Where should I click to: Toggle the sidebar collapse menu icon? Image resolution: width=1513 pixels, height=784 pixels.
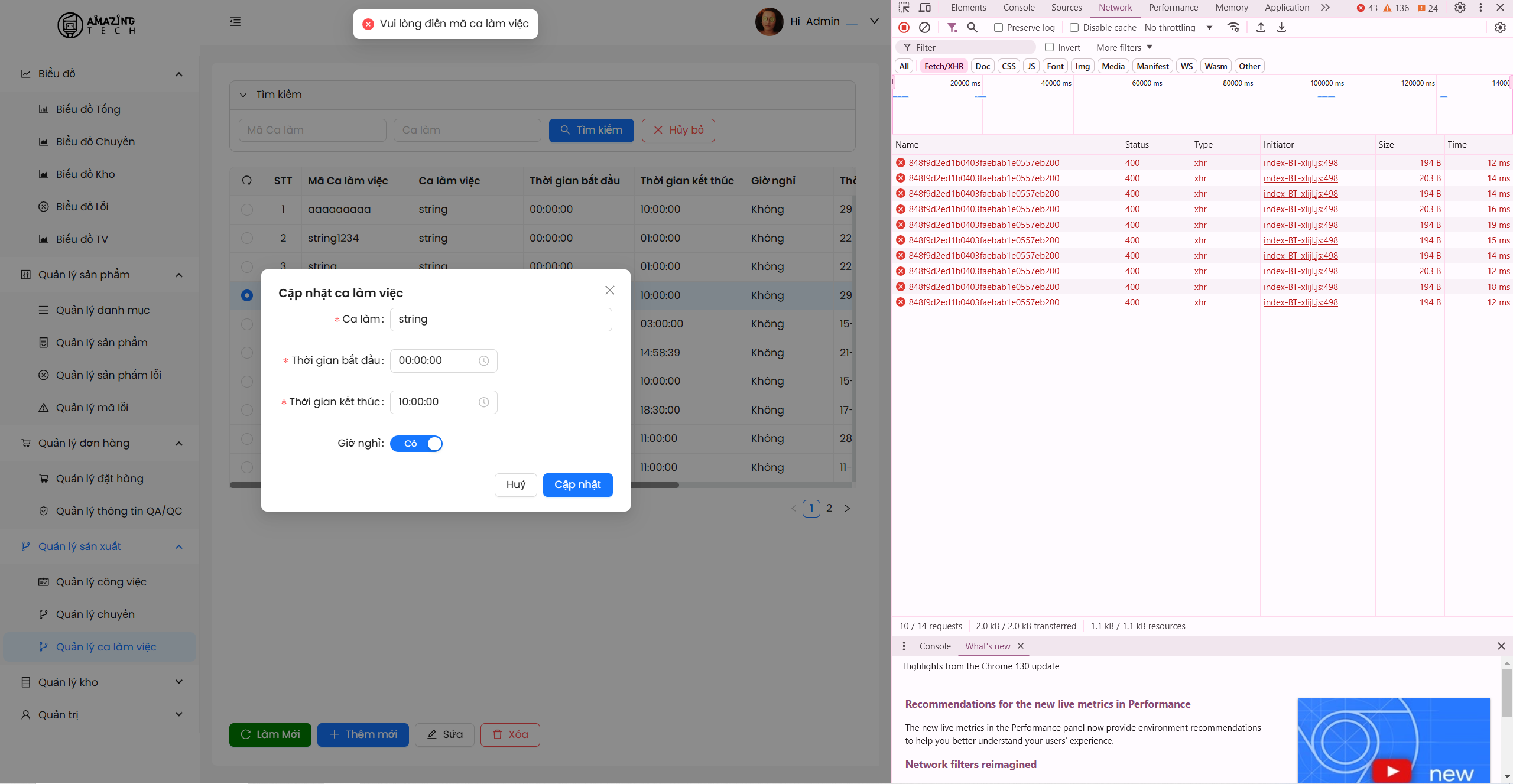pyautogui.click(x=235, y=22)
